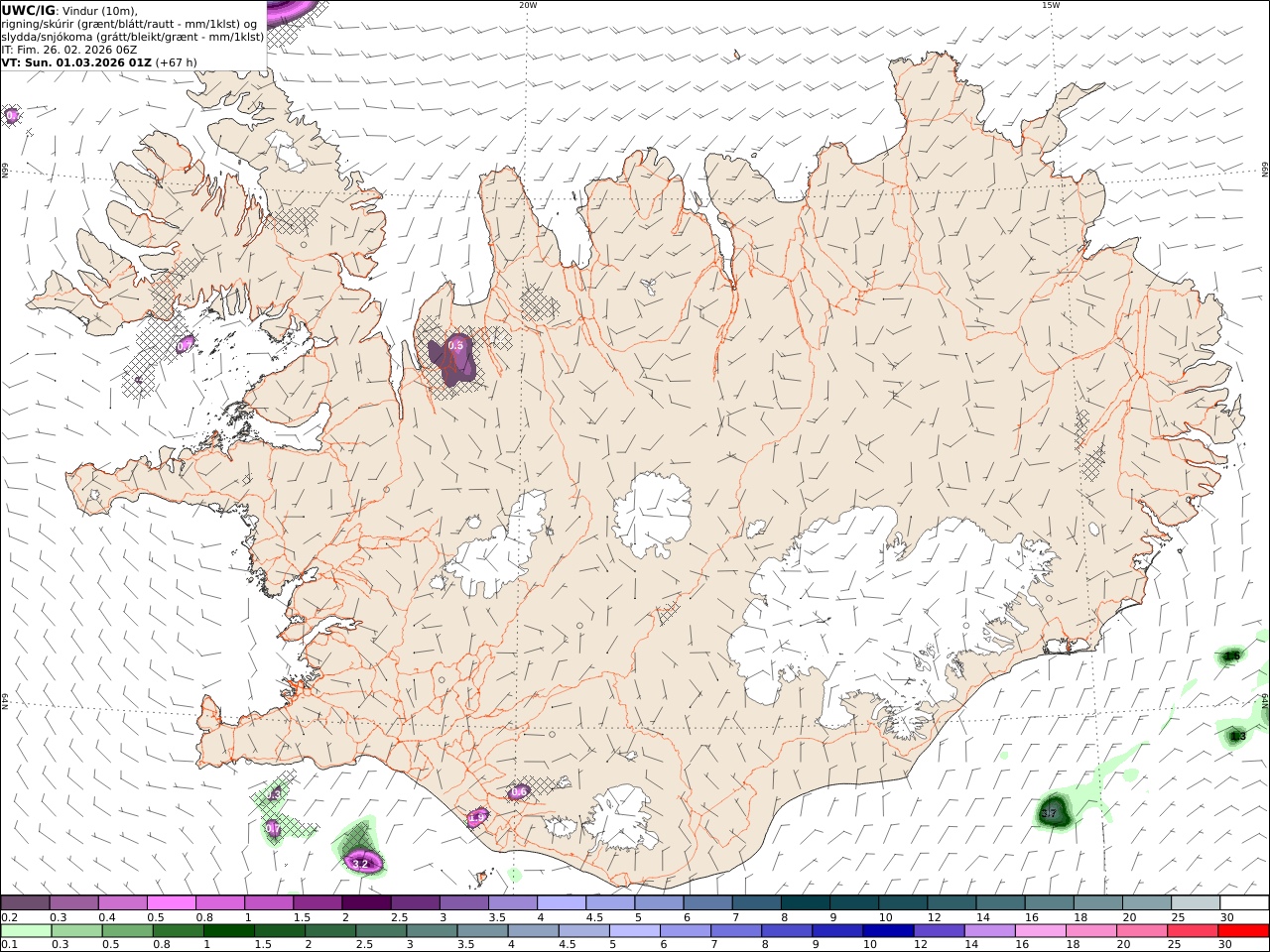1270x952 pixels.
Task: Select the darkest purple upper swatch above 2
Action: (x=366, y=903)
